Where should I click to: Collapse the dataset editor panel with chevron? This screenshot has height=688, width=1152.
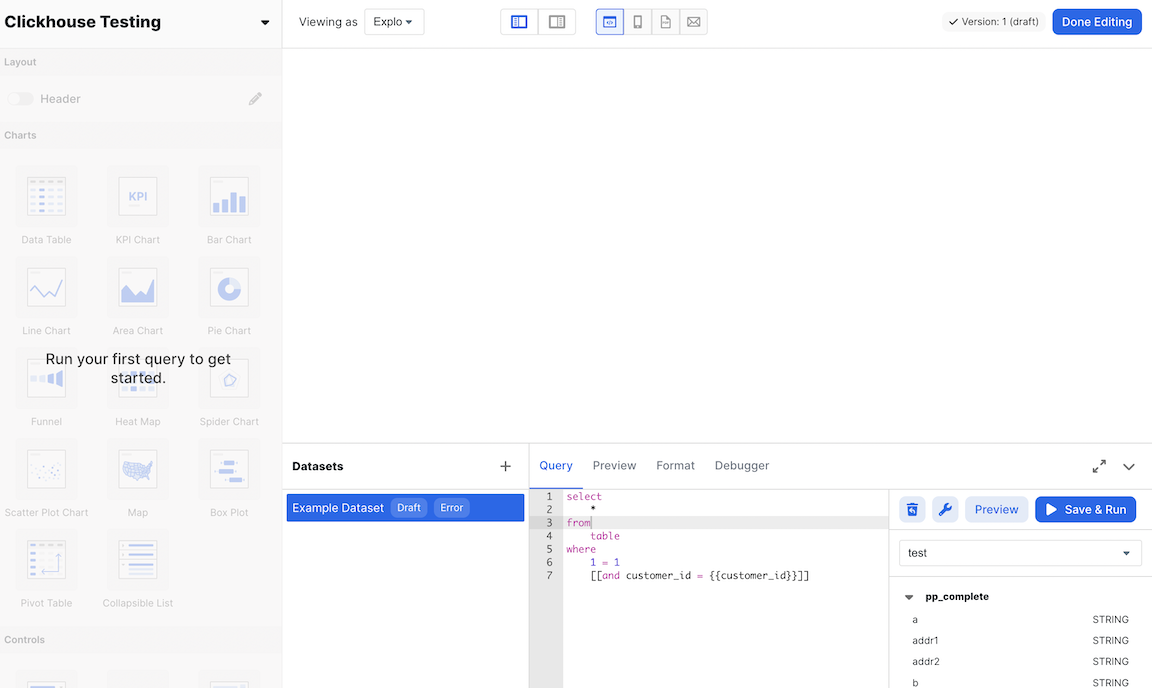click(1129, 466)
